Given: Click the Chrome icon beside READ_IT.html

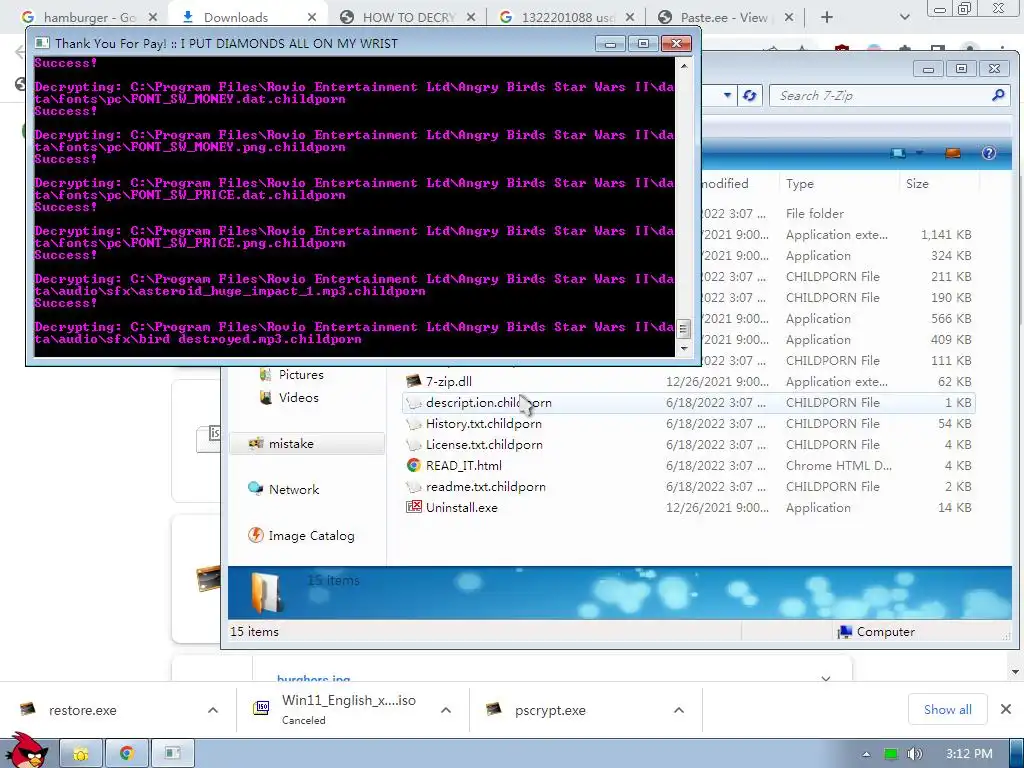Looking at the screenshot, I should point(413,465).
